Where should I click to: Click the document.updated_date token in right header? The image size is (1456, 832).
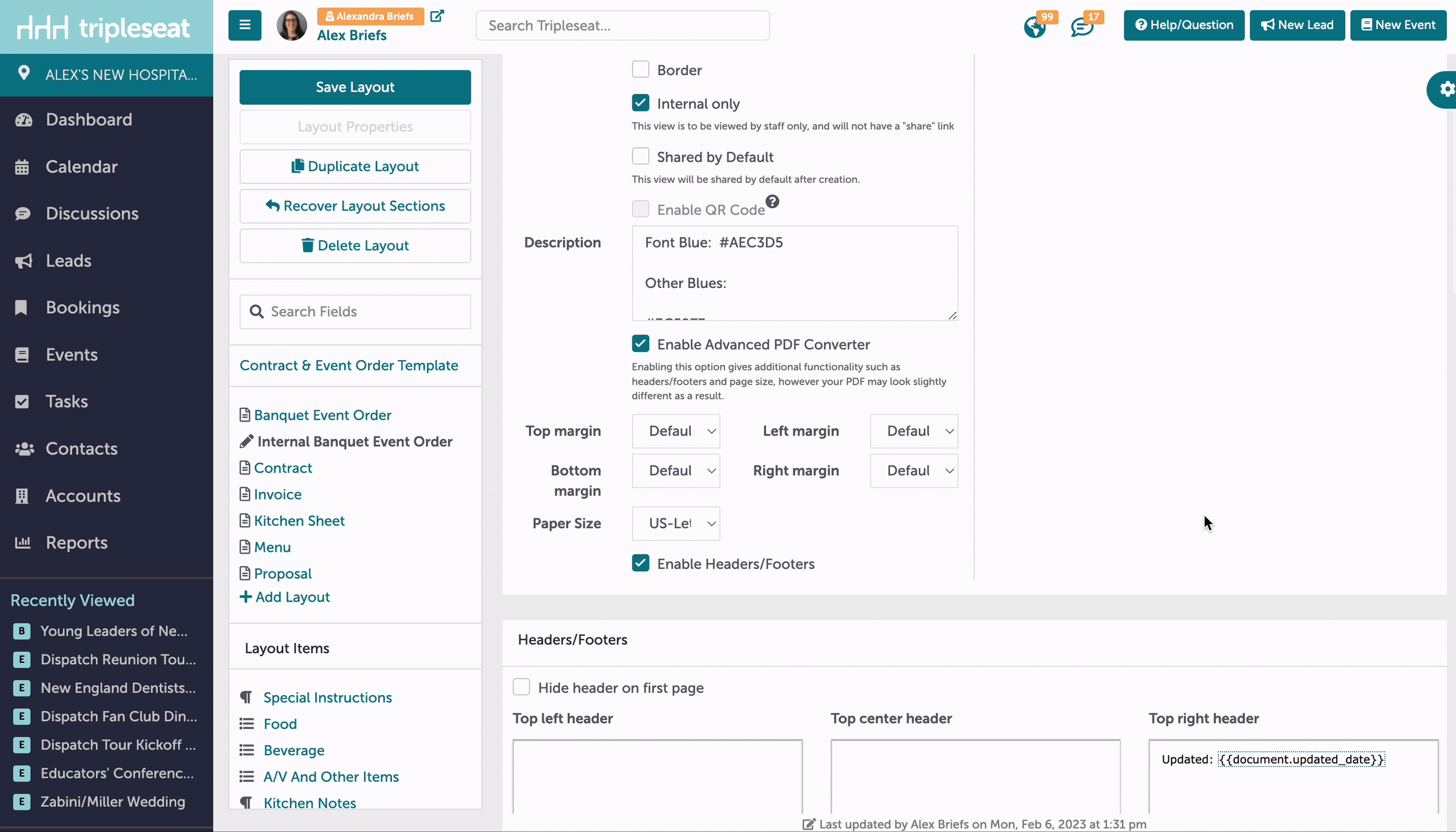point(1301,759)
